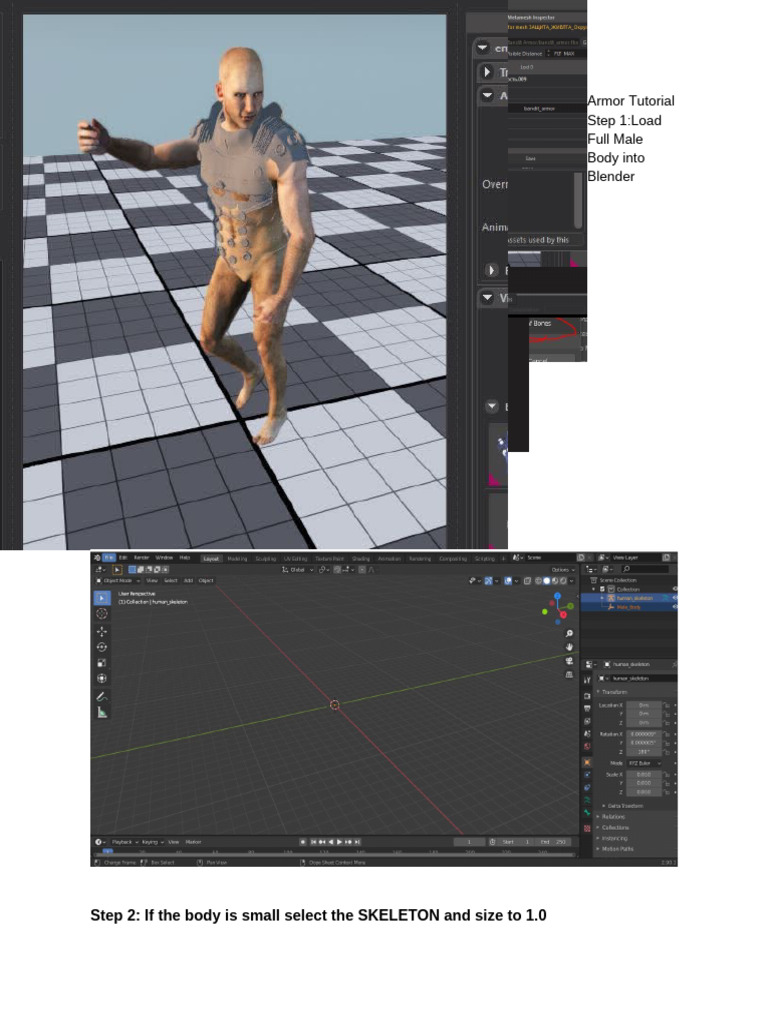Pick the Move tool in Blender toolbar
This screenshot has width=768, height=1024.
click(x=102, y=632)
